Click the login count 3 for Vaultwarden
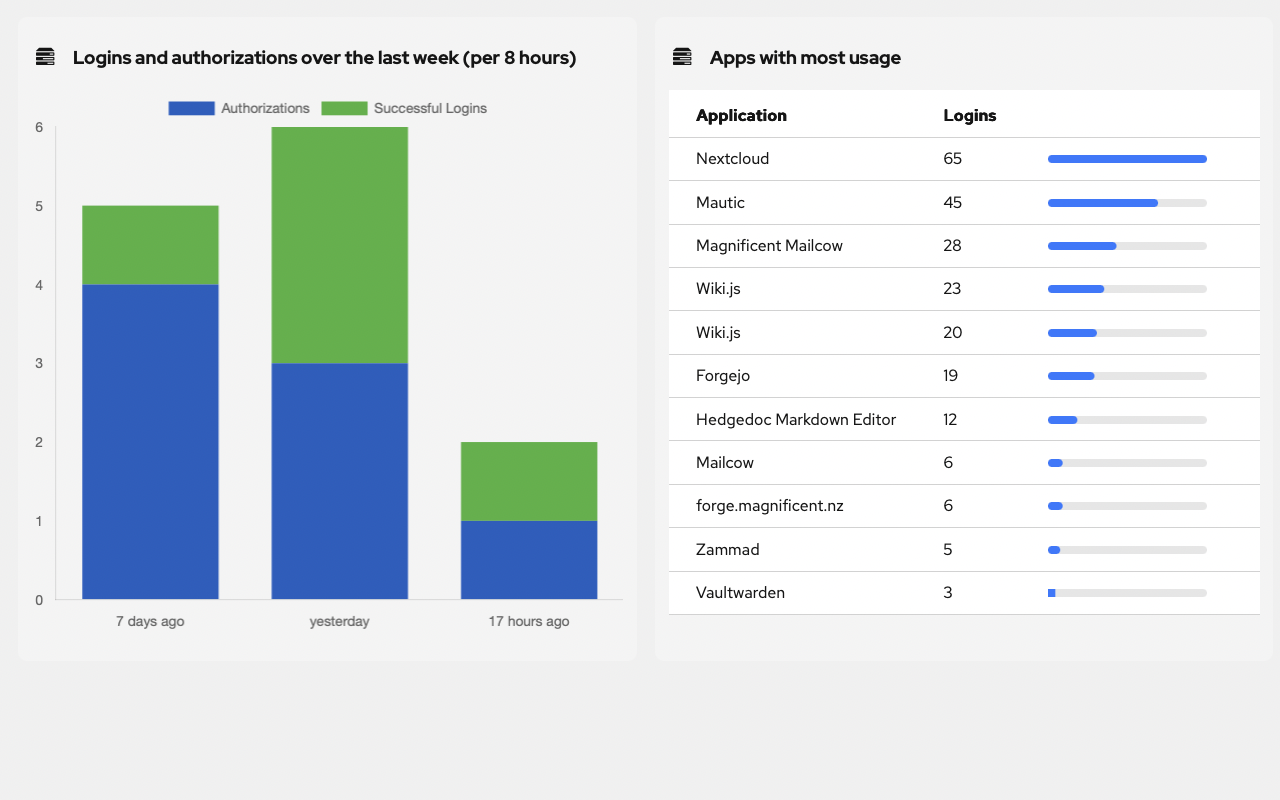 point(948,593)
